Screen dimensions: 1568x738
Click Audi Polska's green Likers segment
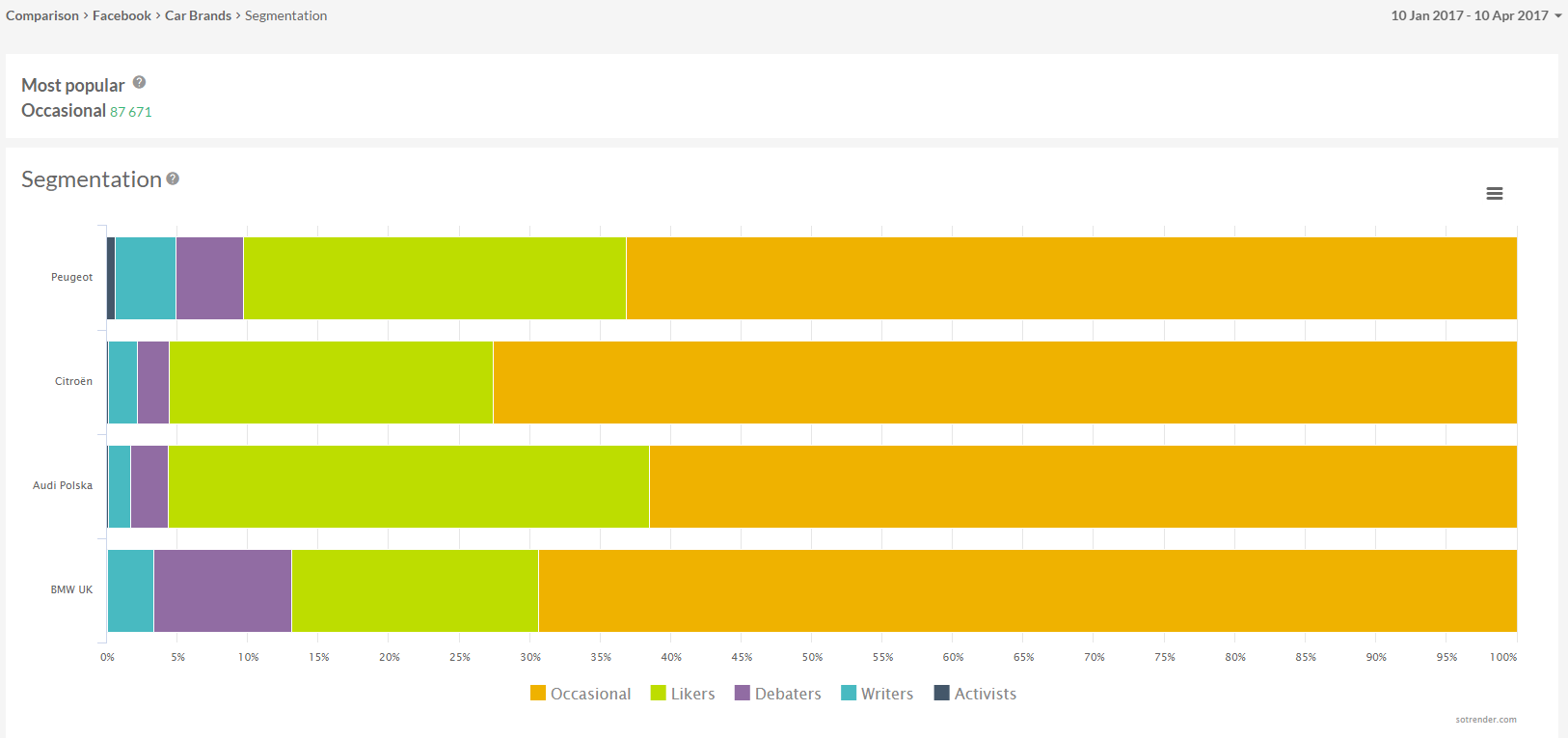tap(408, 486)
